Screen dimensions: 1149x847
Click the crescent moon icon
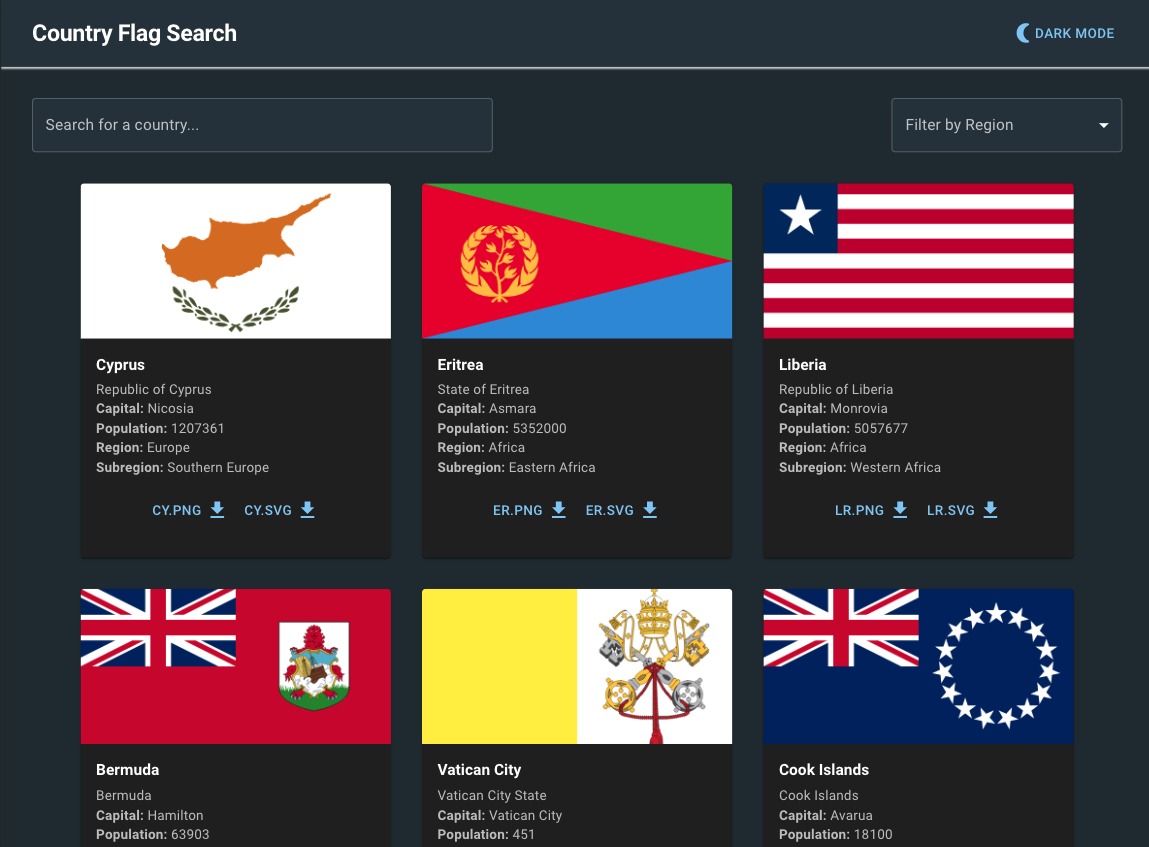pos(1023,33)
